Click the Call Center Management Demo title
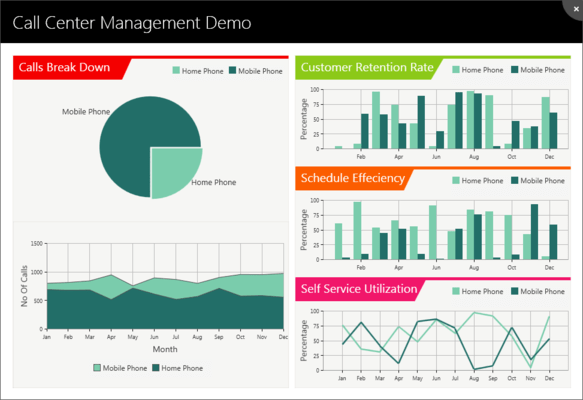 [132, 23]
